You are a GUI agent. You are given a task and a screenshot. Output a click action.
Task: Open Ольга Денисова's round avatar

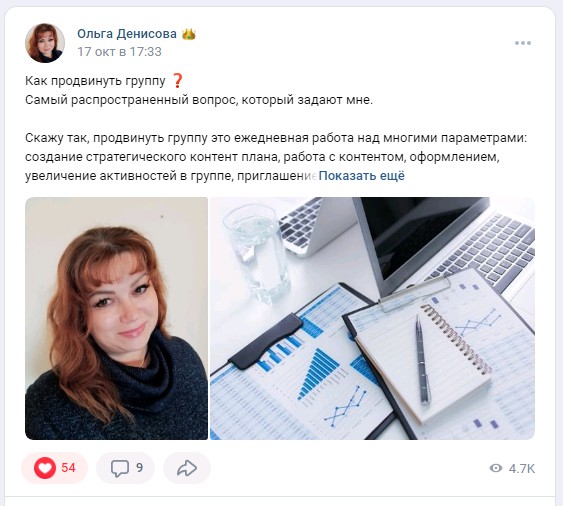click(x=45, y=43)
